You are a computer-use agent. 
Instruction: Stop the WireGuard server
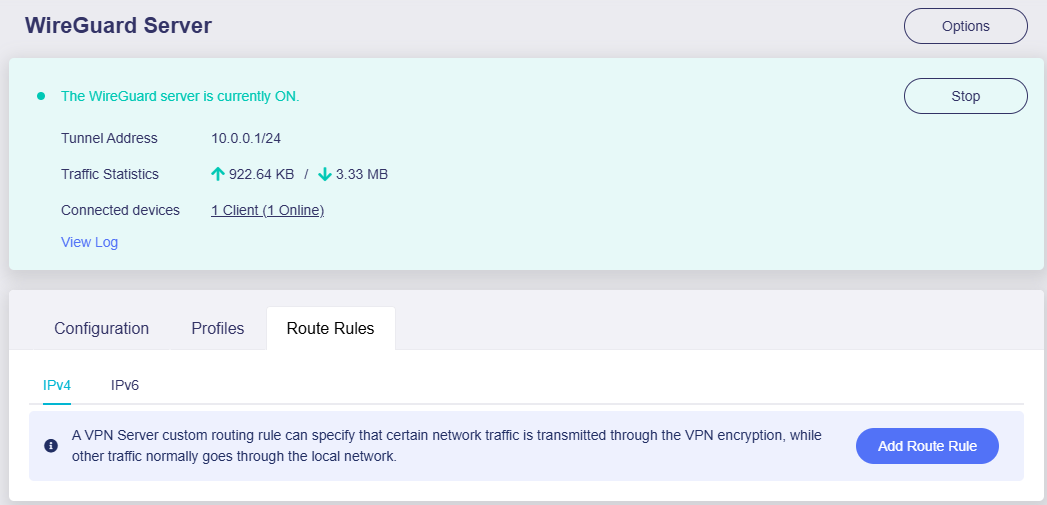click(965, 96)
